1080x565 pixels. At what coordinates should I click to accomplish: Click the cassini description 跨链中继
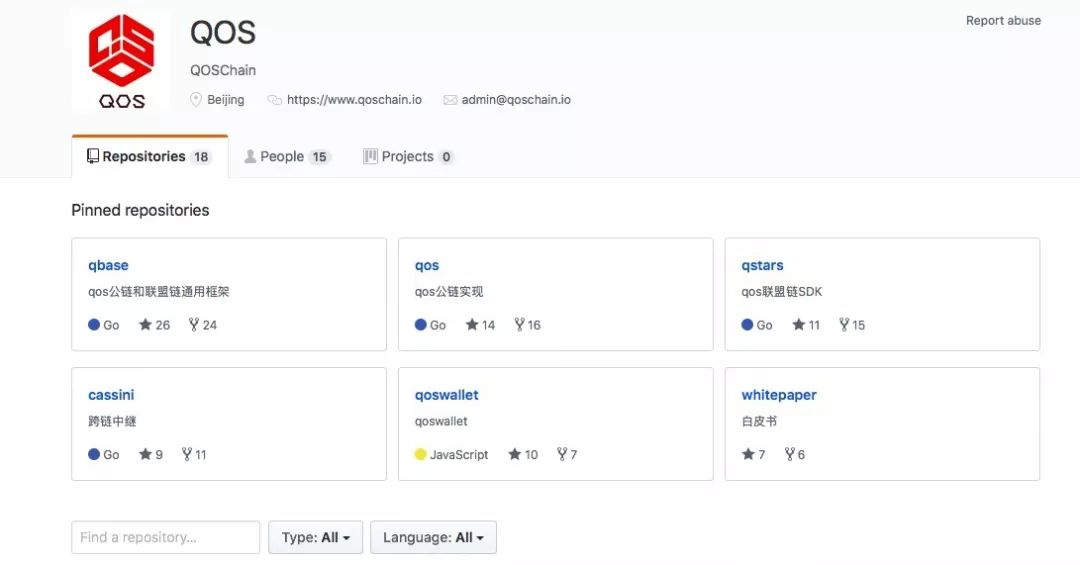[x=112, y=421]
